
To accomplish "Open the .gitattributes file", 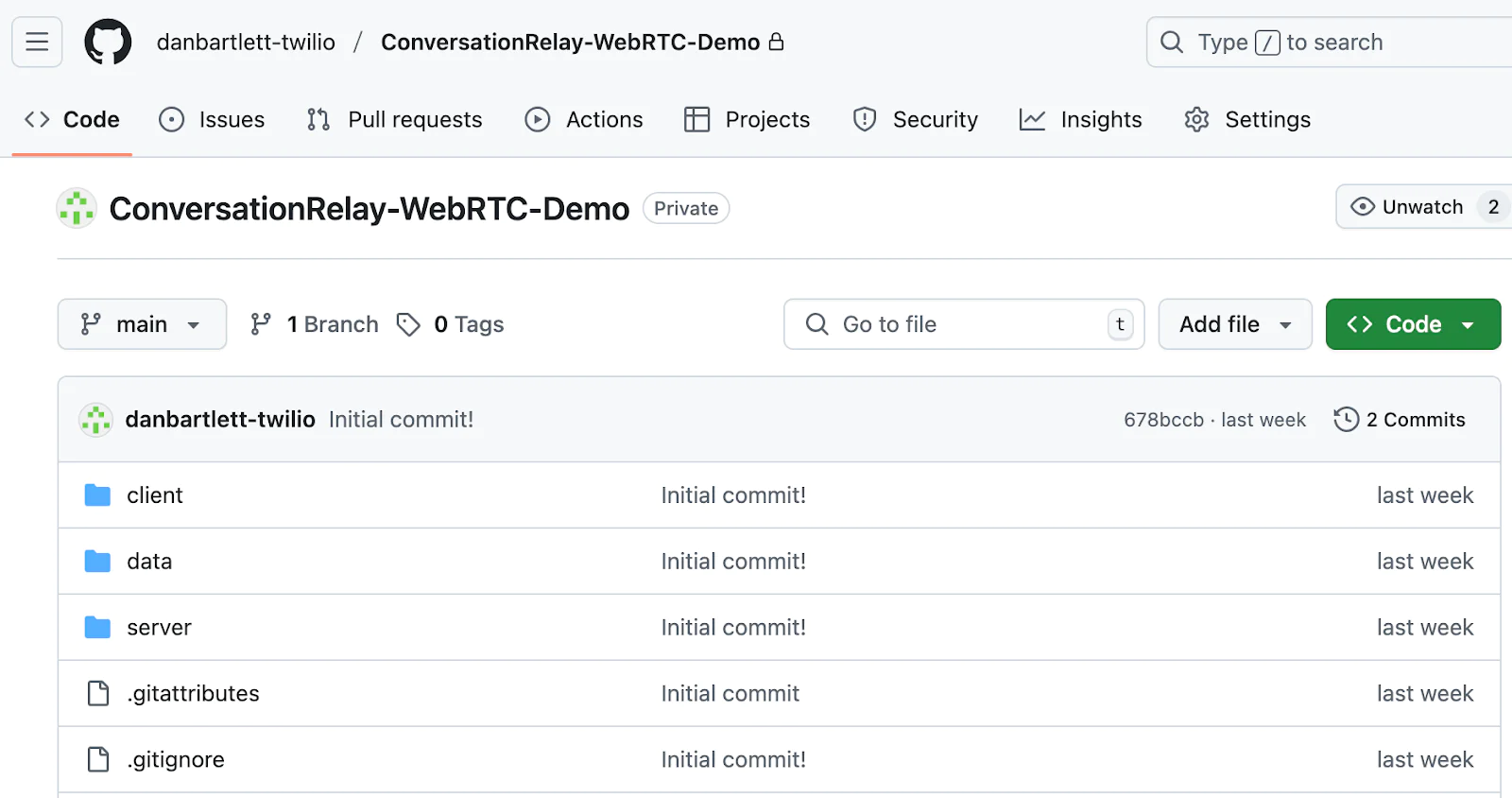I will point(193,694).
